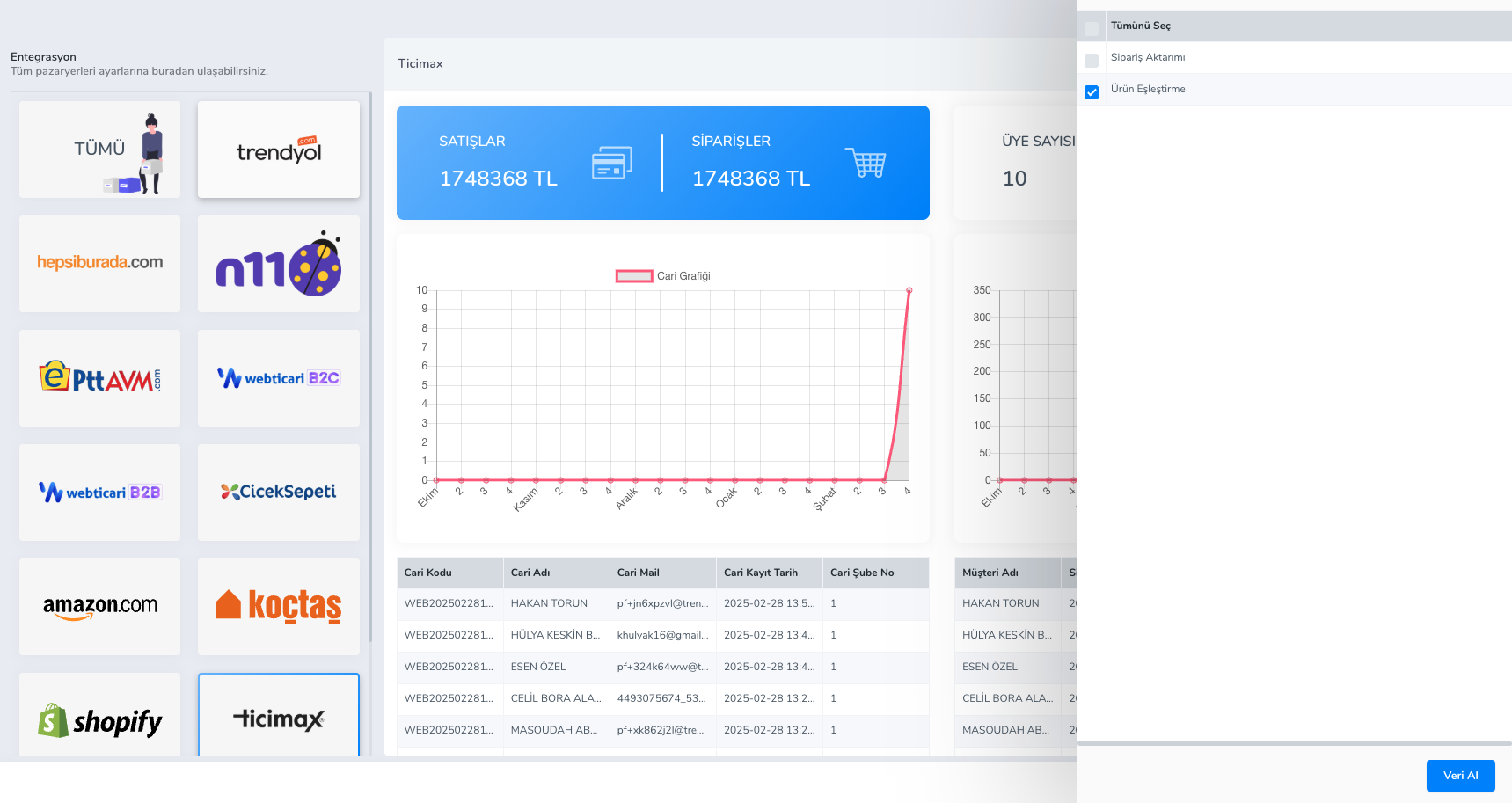Open the Ticimax integration tile
Viewport: 1512px width, 803px height.
point(278,719)
